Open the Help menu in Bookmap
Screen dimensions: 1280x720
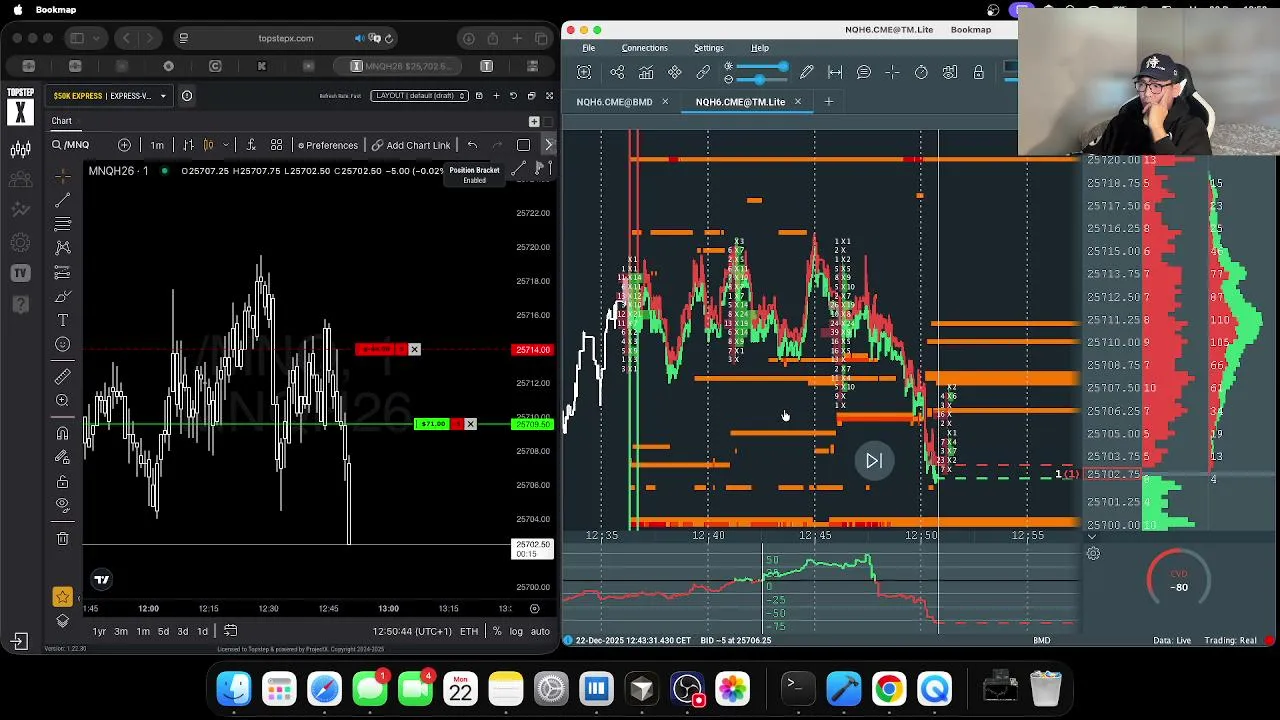(760, 48)
